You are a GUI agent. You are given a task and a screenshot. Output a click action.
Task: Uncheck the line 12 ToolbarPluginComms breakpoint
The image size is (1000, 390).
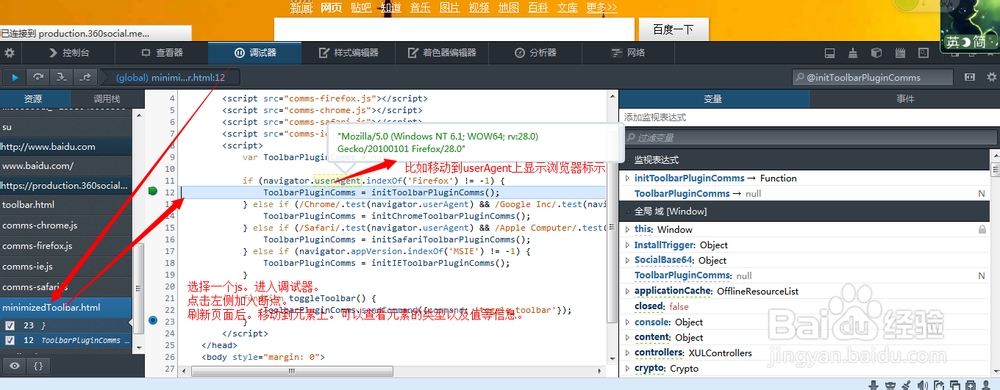pos(10,340)
